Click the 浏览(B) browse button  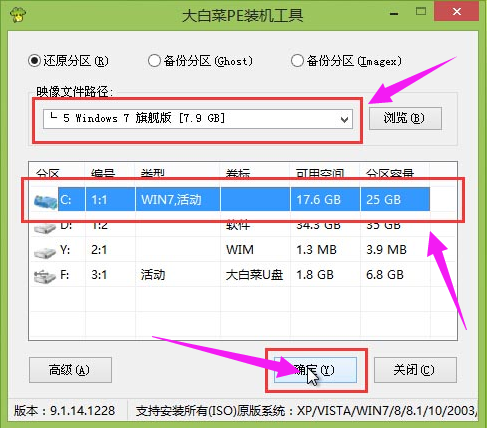pos(405,118)
